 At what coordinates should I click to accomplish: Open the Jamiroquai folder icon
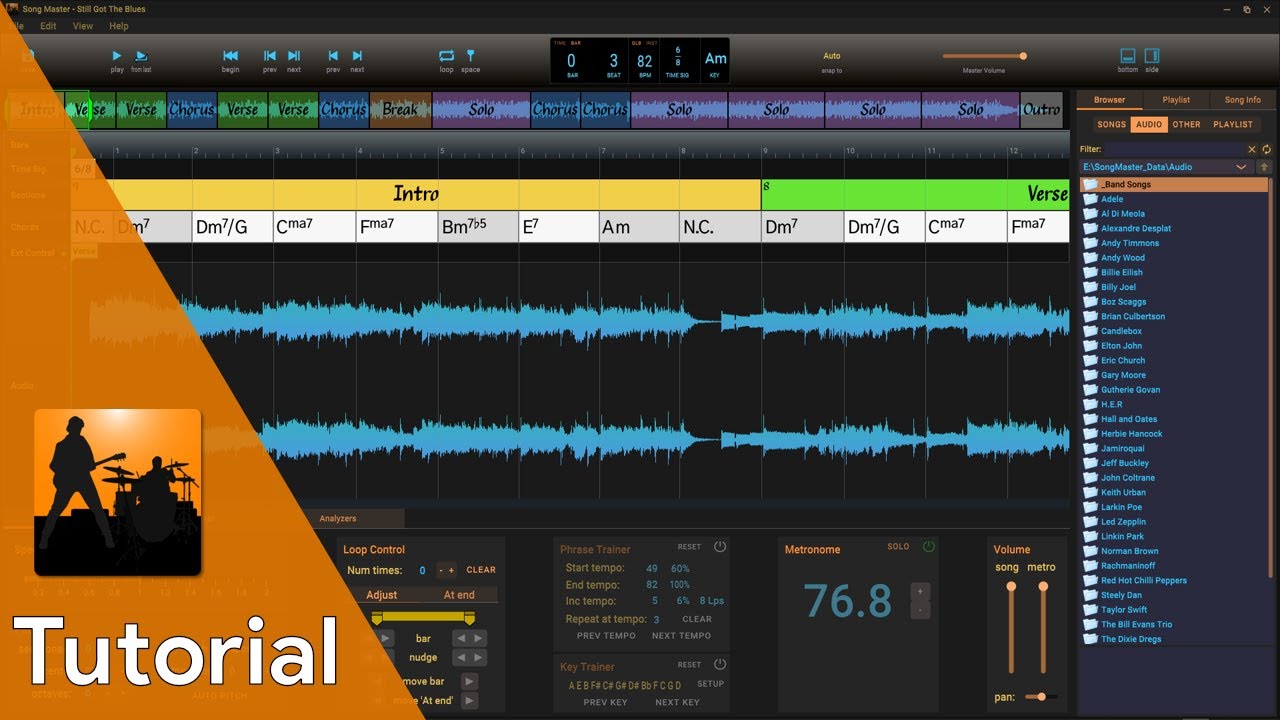coord(1091,448)
